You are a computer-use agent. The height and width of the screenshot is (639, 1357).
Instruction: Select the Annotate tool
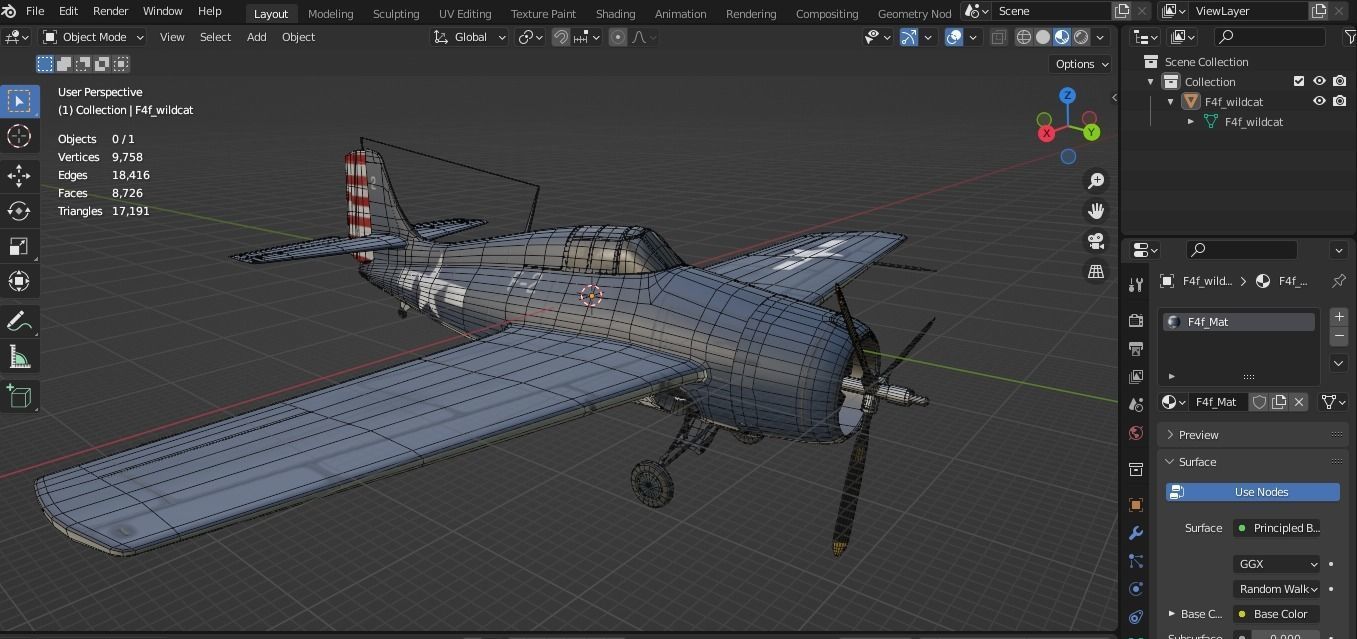(x=19, y=321)
